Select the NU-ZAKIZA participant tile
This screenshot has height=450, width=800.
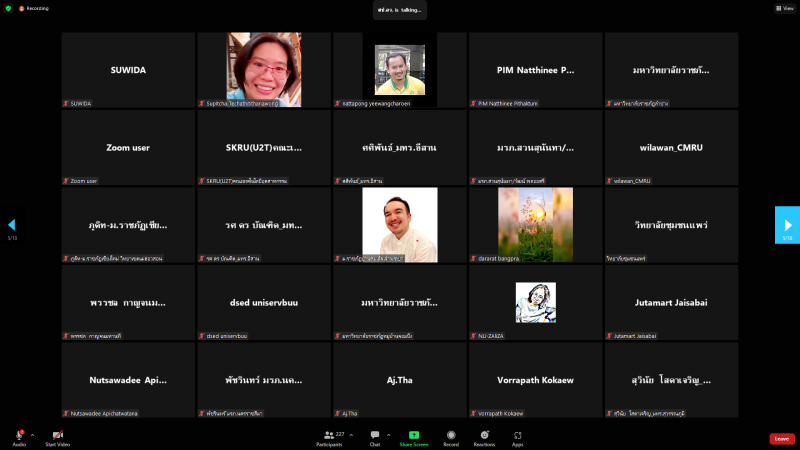[536, 302]
